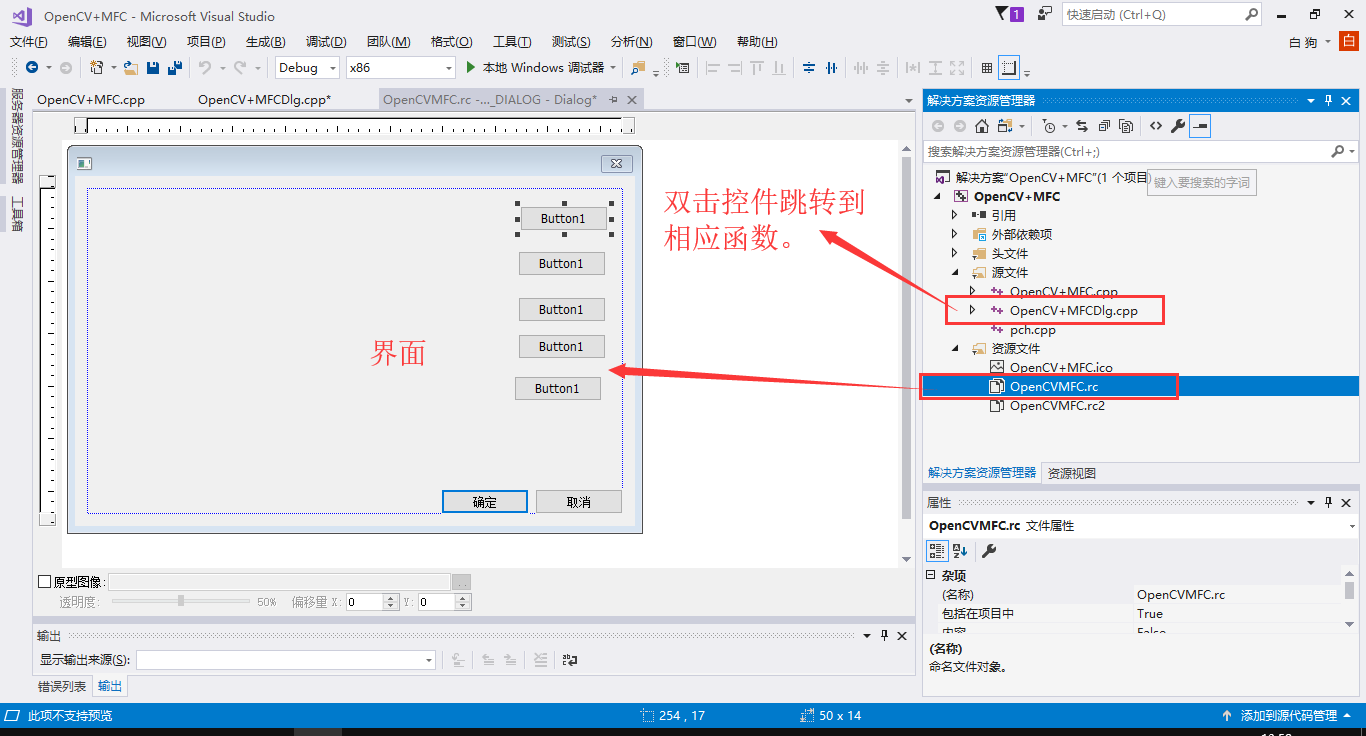Viewport: 1366px width, 736px height.
Task: Collapse the OpenCV+MFC project node
Action: coord(938,196)
